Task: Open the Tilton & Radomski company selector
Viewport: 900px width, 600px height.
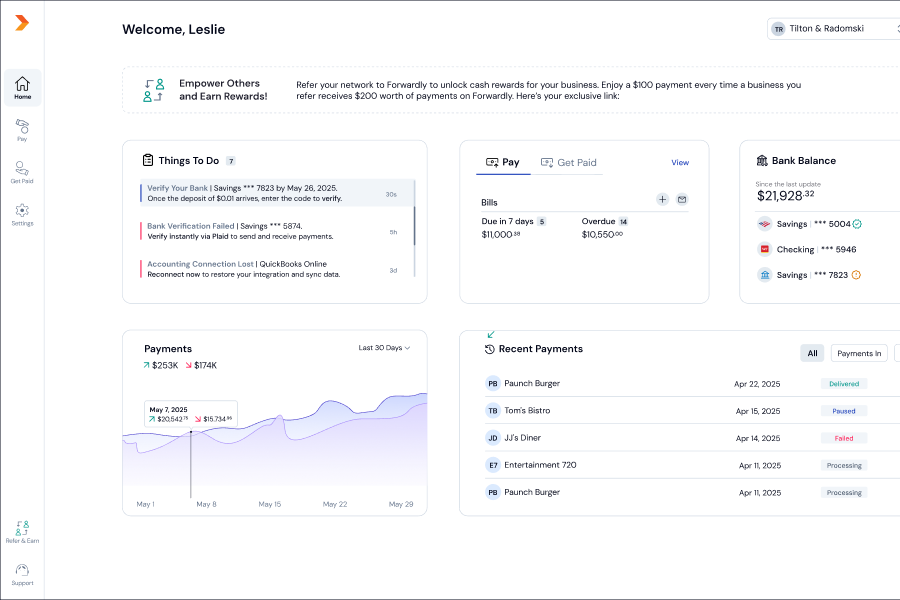Action: tap(832, 29)
